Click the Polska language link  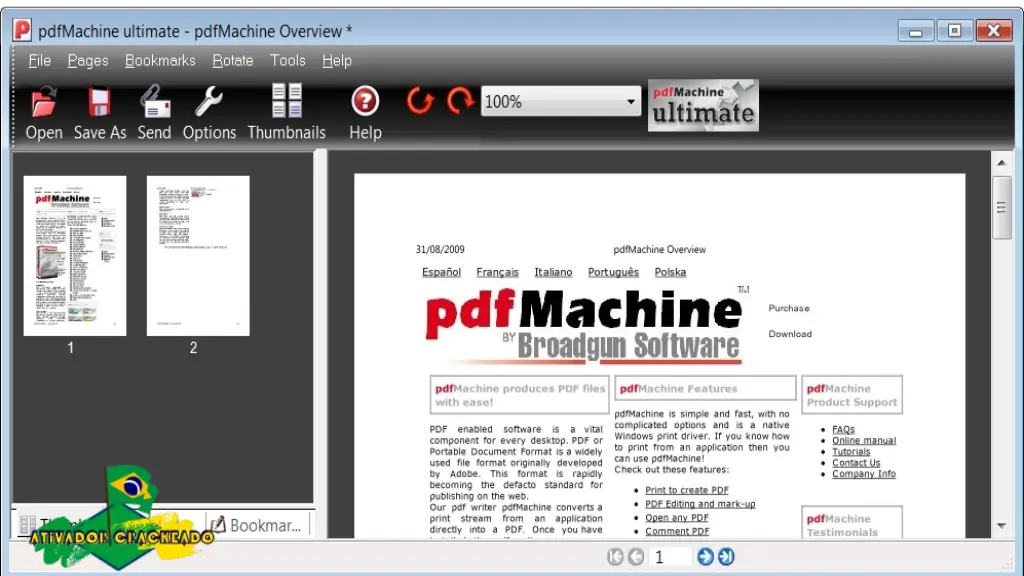(670, 272)
